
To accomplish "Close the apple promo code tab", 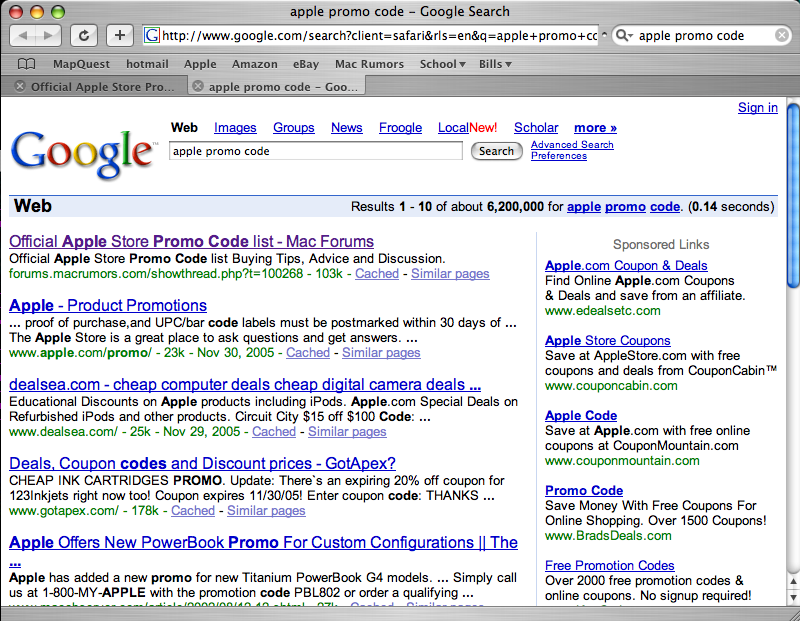I will [198, 86].
